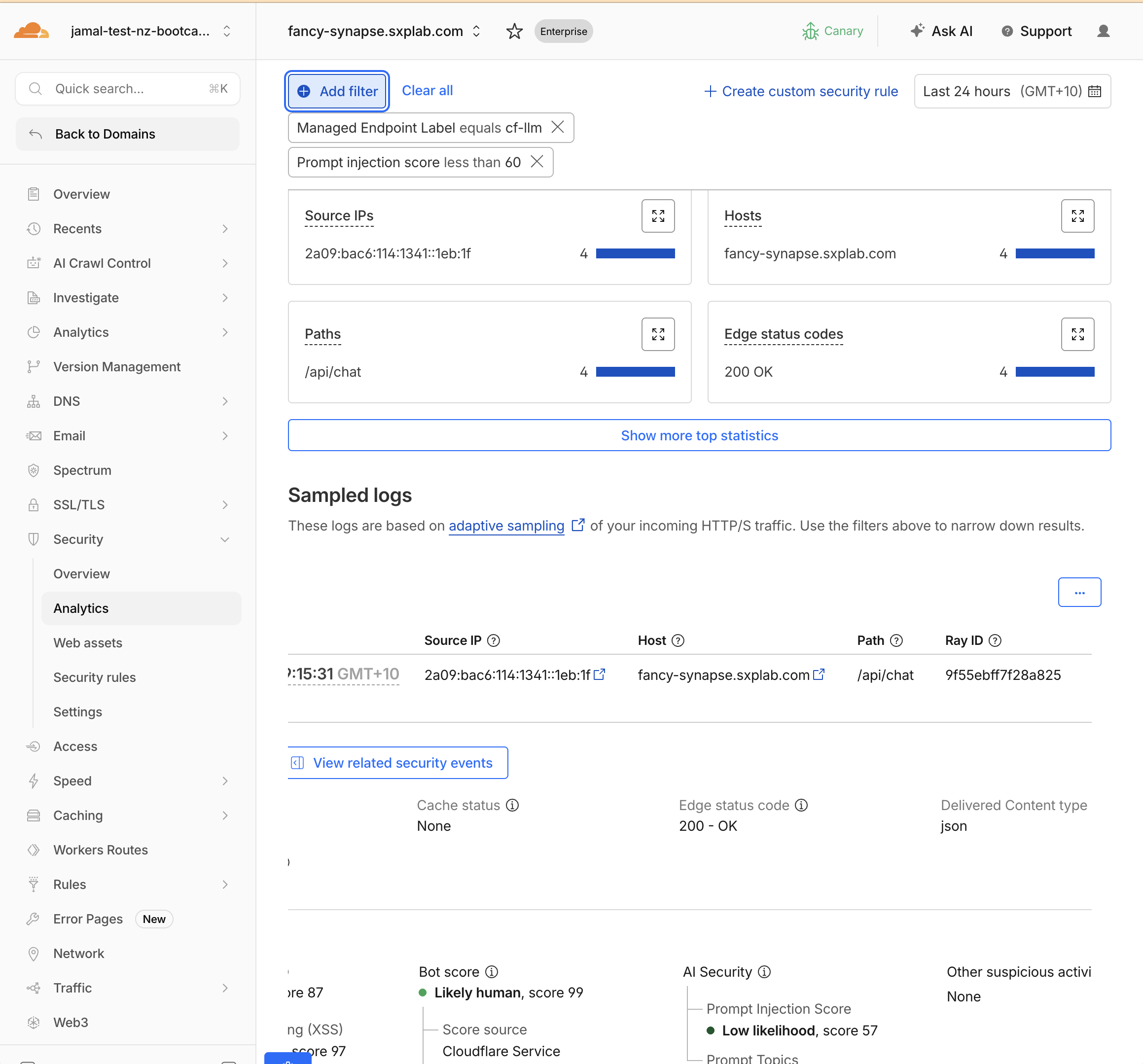Star the fancy-synapse.sxplab.com domain
This screenshot has height=1064, width=1143.
coord(514,31)
